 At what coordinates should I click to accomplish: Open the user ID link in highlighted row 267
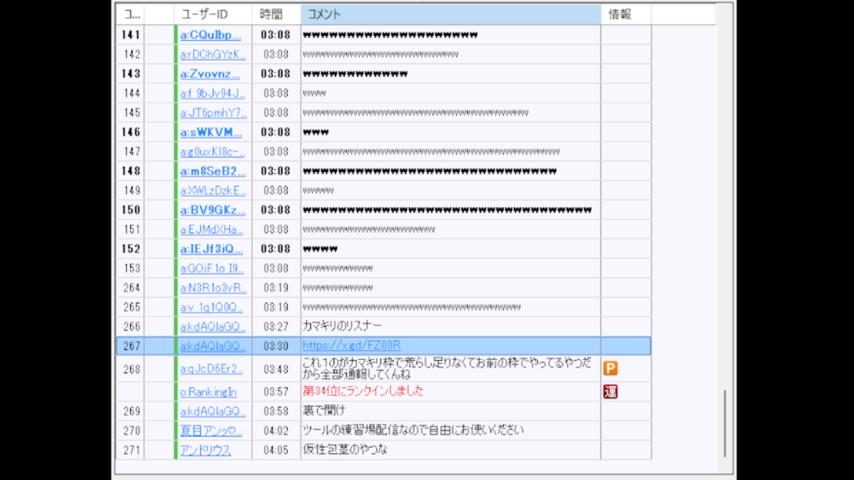point(213,346)
